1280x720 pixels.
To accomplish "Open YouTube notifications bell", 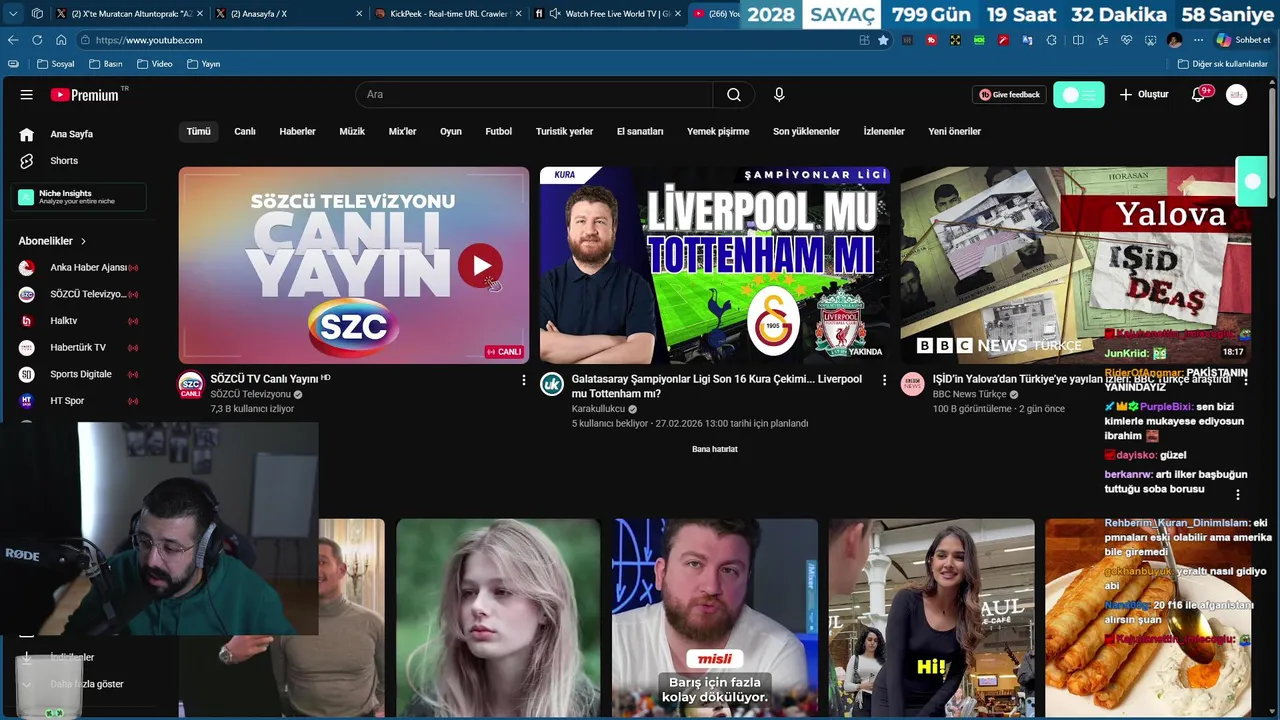I will coord(1199,95).
